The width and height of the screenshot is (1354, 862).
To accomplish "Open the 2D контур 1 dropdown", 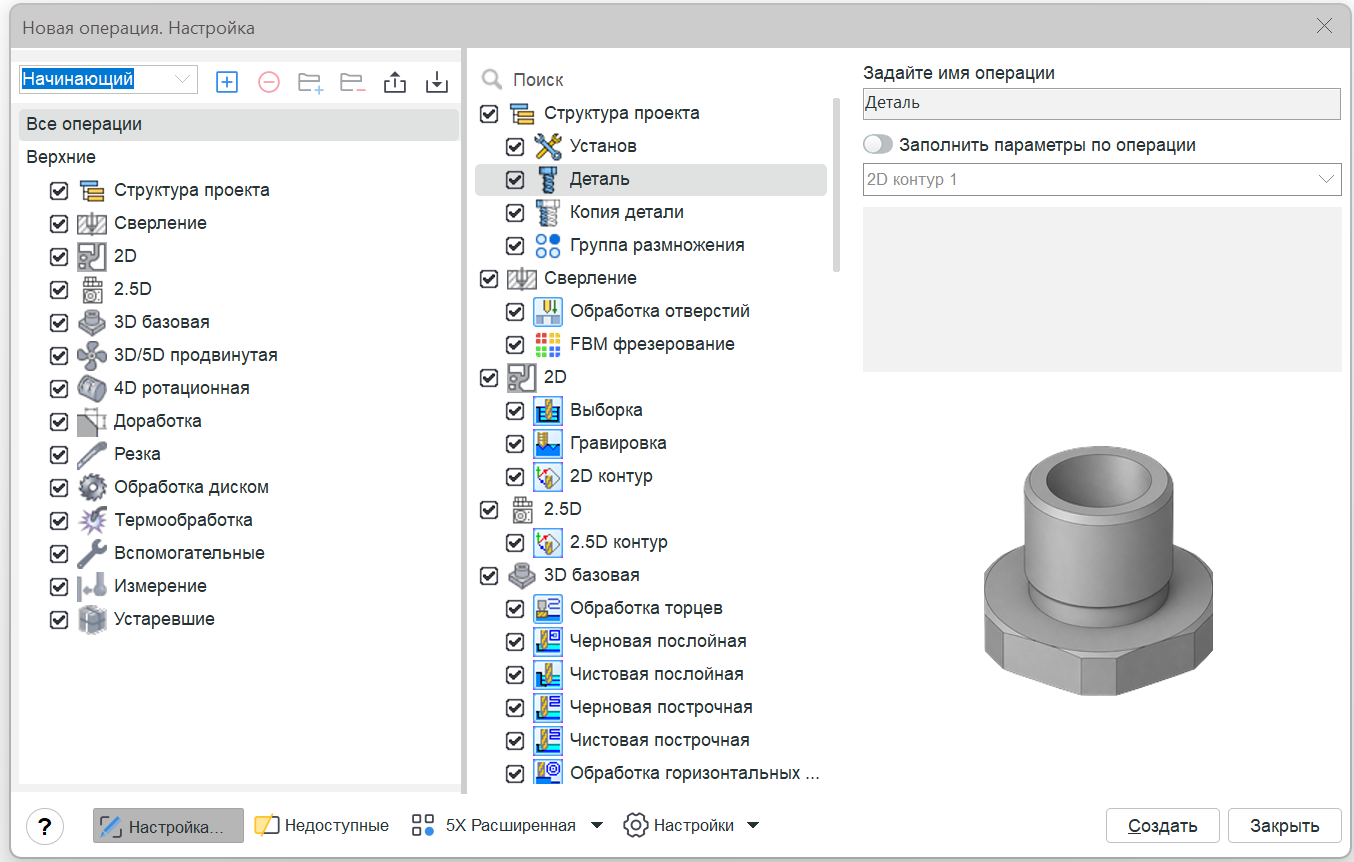I will point(1102,180).
